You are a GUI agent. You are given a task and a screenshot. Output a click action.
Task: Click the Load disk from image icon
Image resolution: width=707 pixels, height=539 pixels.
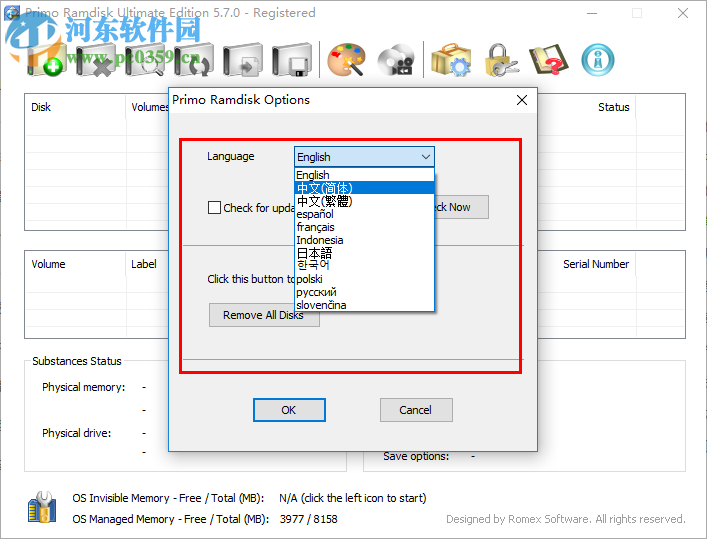point(243,60)
